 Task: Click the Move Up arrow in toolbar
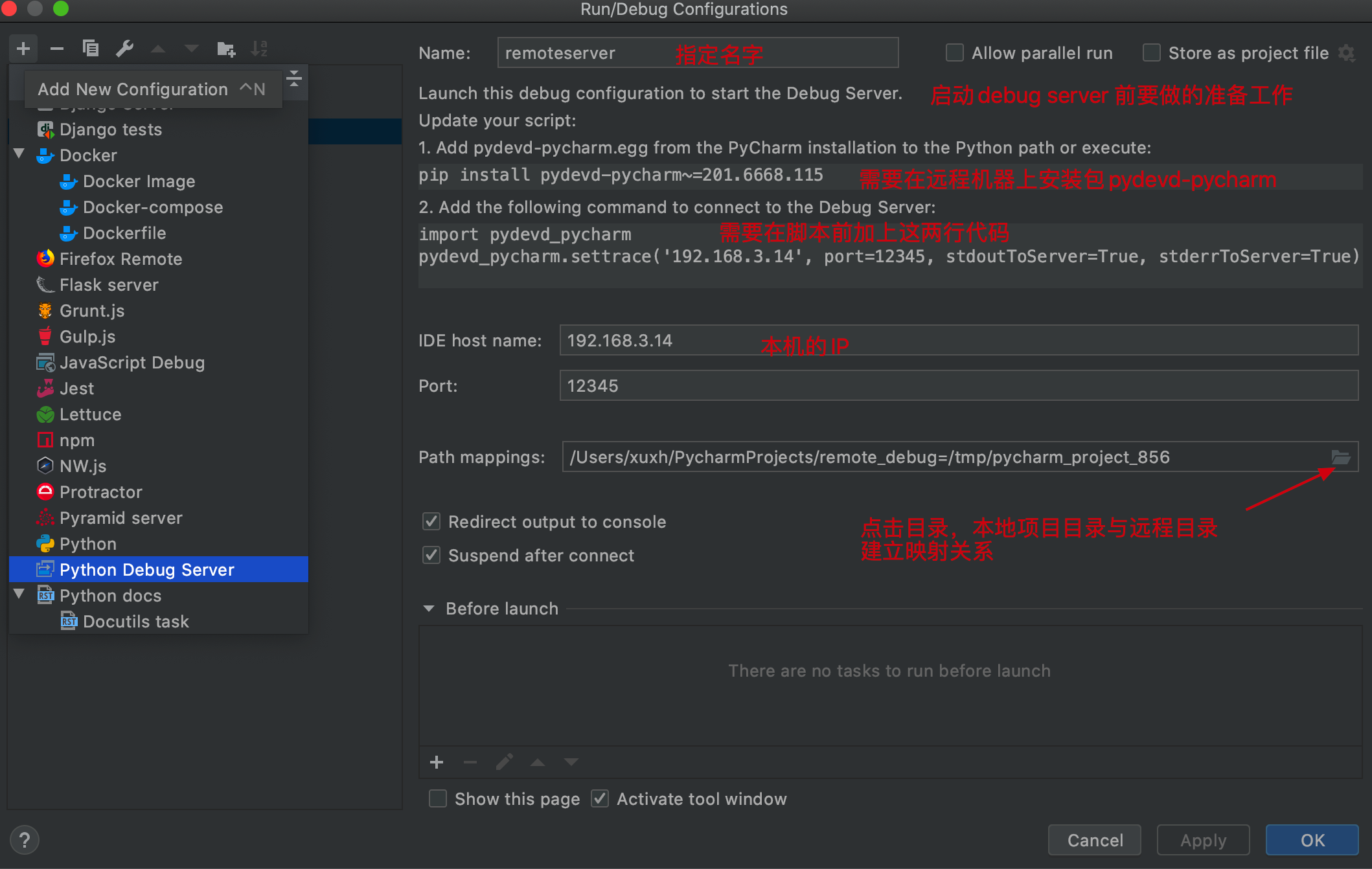(158, 49)
